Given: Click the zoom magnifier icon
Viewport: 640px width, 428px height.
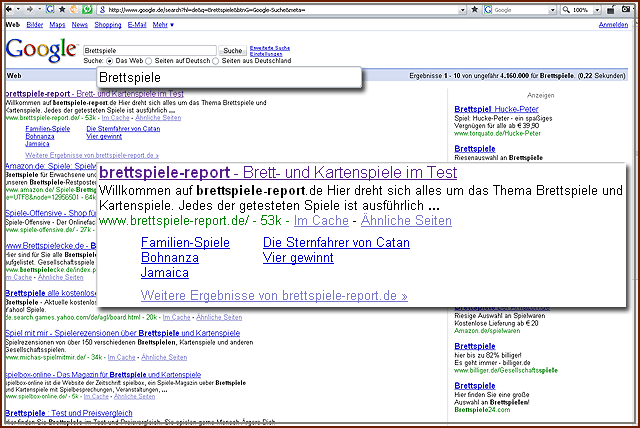Looking at the screenshot, I should pyautogui.click(x=566, y=9).
